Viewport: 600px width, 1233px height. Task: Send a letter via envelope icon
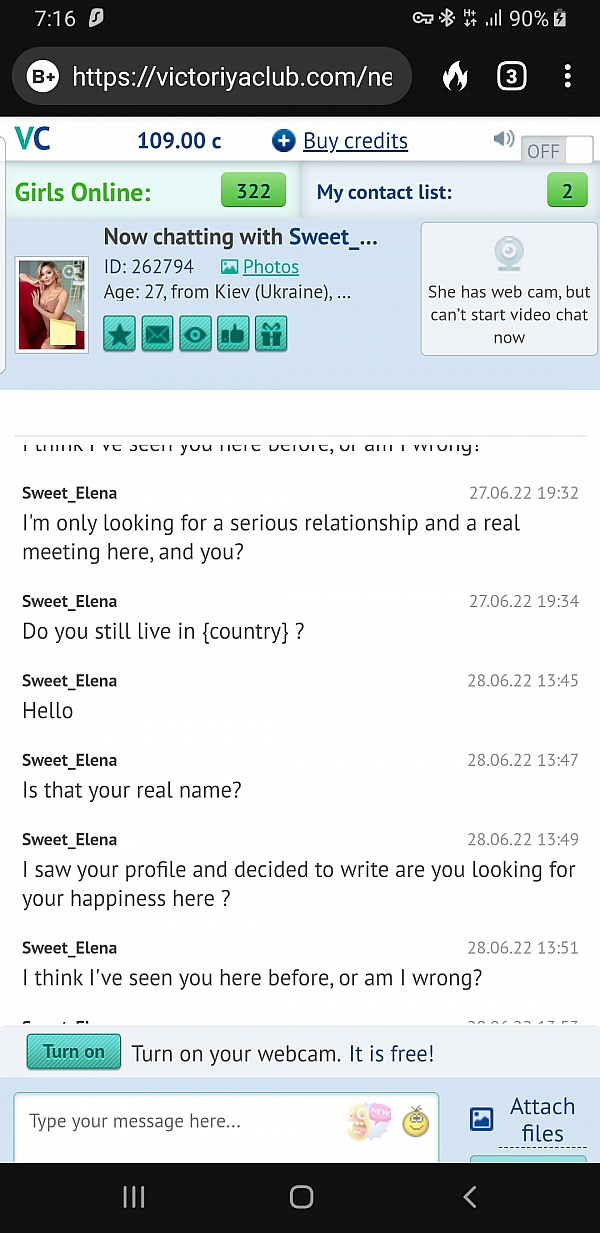coord(157,334)
